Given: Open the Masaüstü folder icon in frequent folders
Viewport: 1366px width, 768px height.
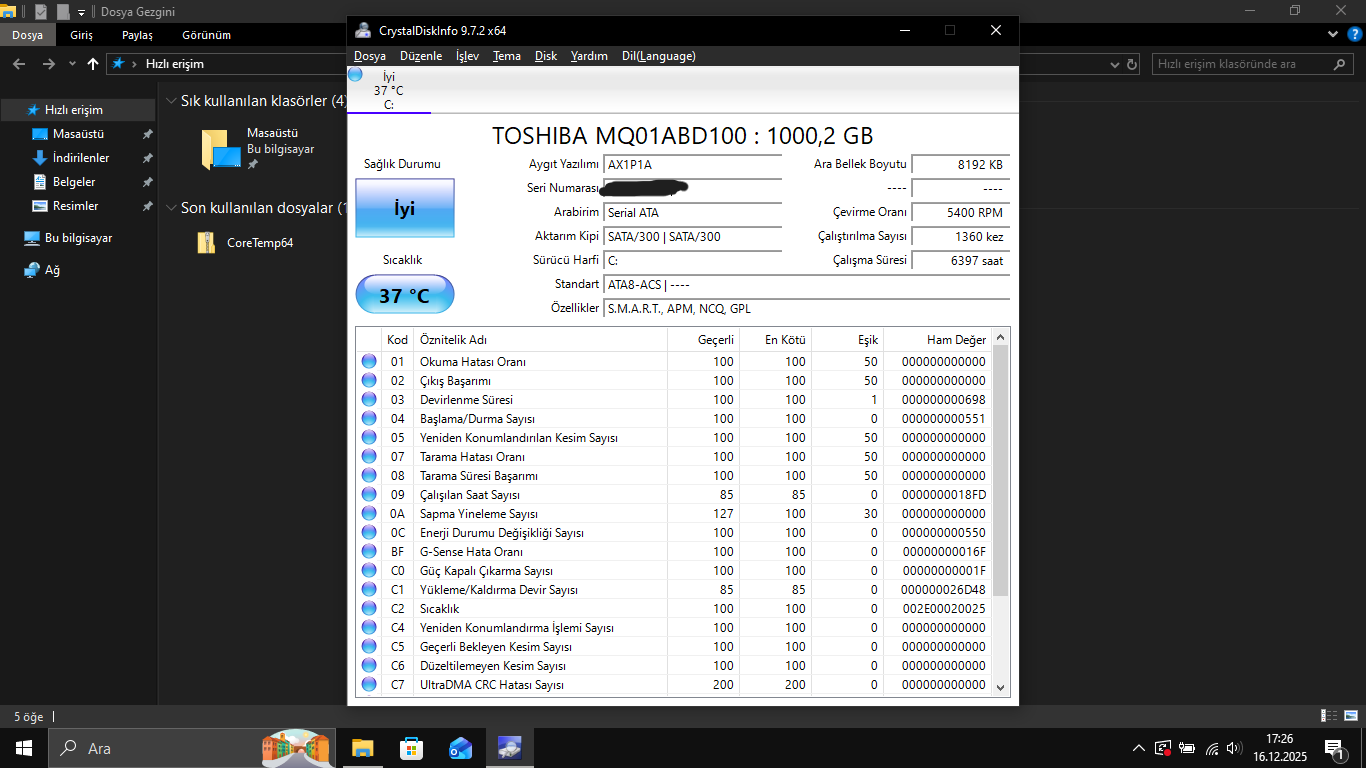Looking at the screenshot, I should coord(221,149).
